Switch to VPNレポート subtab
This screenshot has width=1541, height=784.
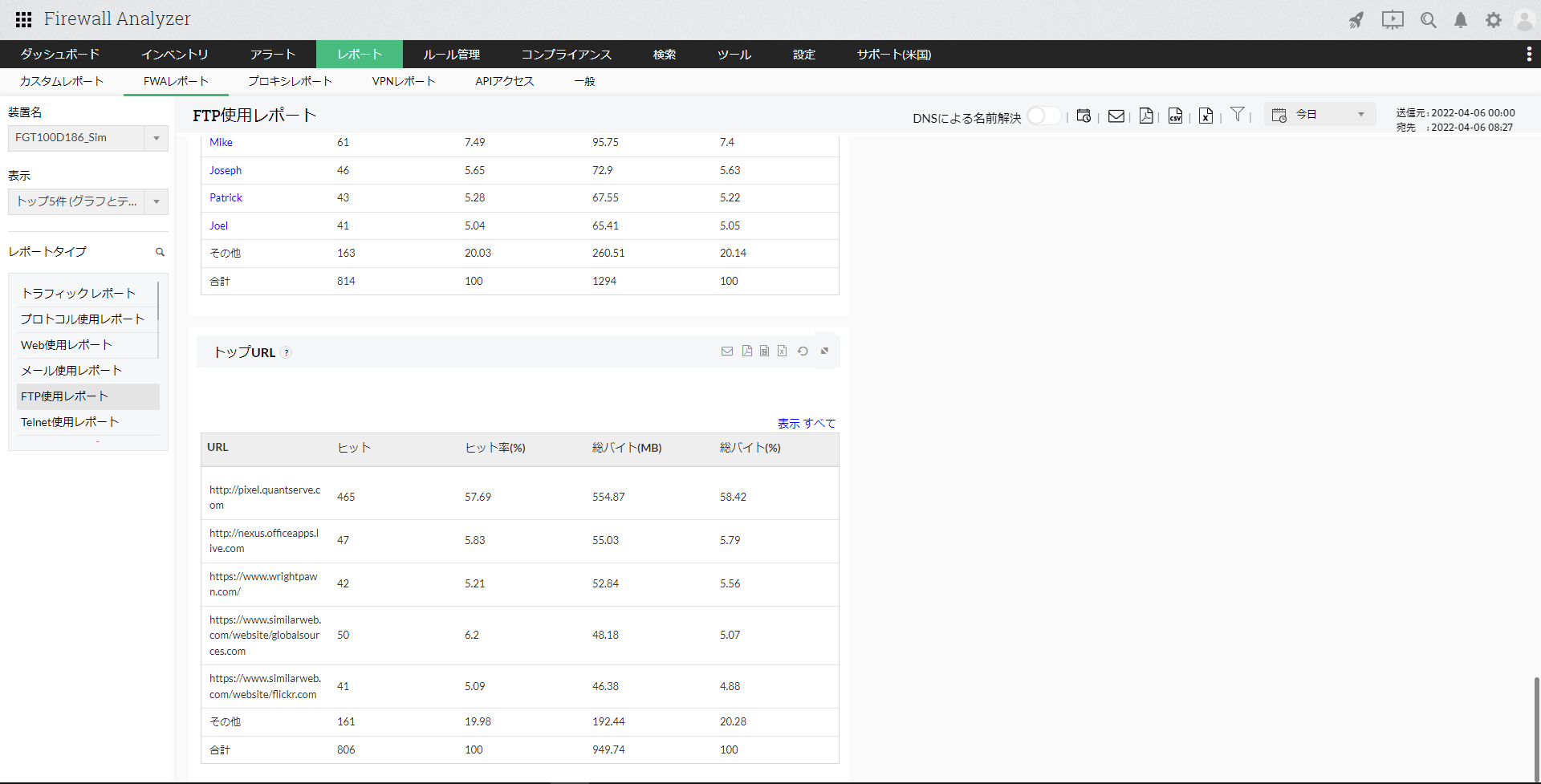[404, 82]
